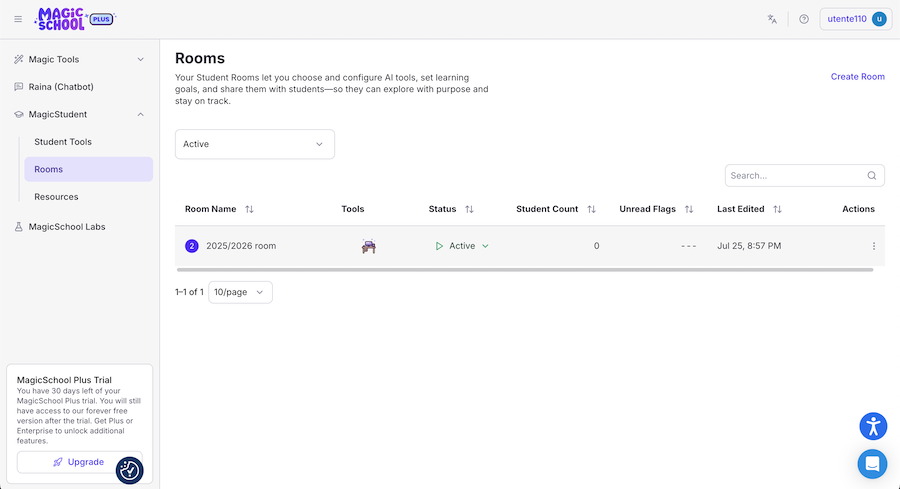Sort by Room Name arrows icon

tap(249, 209)
